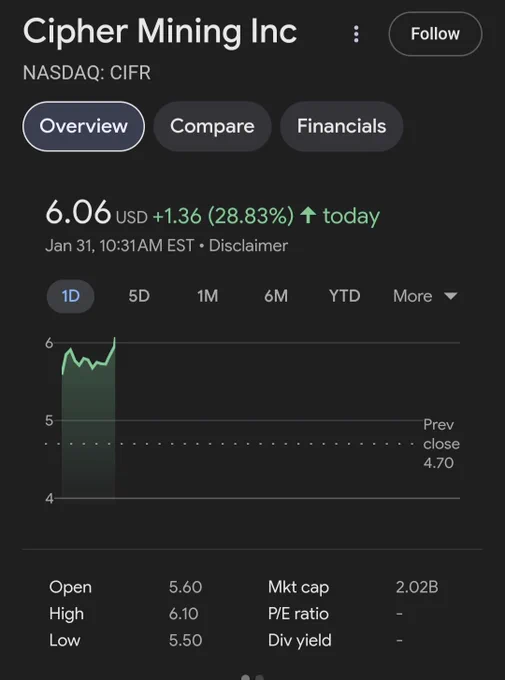505x680 pixels.
Task: Expand the More time ranges menu
Action: coord(425,296)
